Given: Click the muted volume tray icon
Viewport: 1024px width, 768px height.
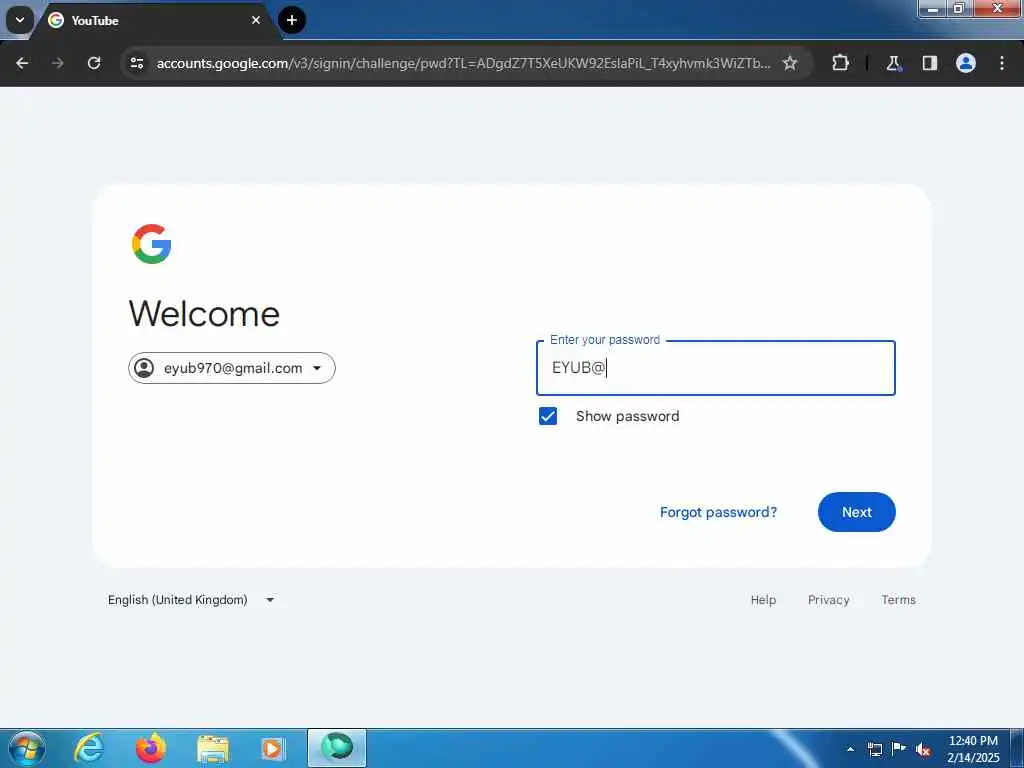Looking at the screenshot, I should click(x=923, y=749).
